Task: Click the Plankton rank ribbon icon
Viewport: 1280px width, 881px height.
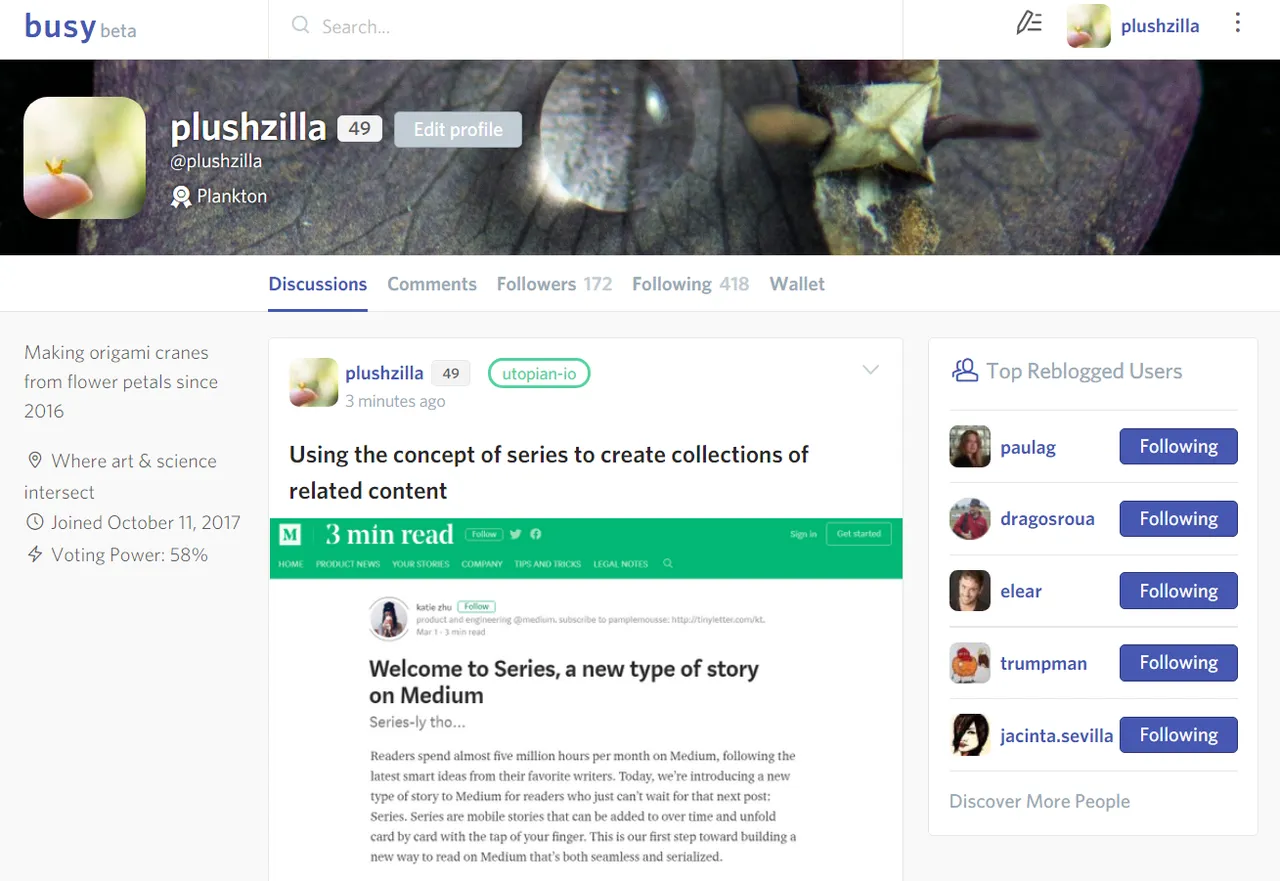Action: (181, 197)
